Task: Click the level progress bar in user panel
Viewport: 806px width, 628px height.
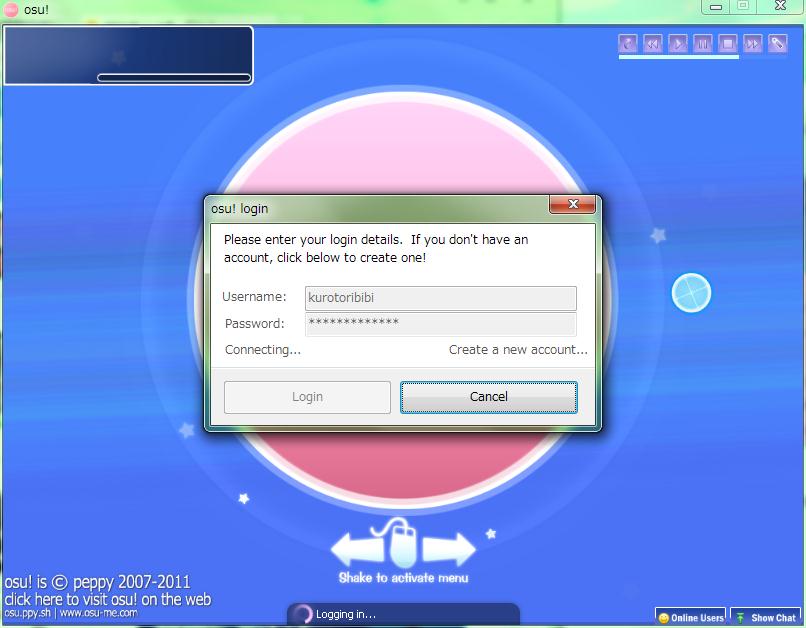Action: [174, 78]
